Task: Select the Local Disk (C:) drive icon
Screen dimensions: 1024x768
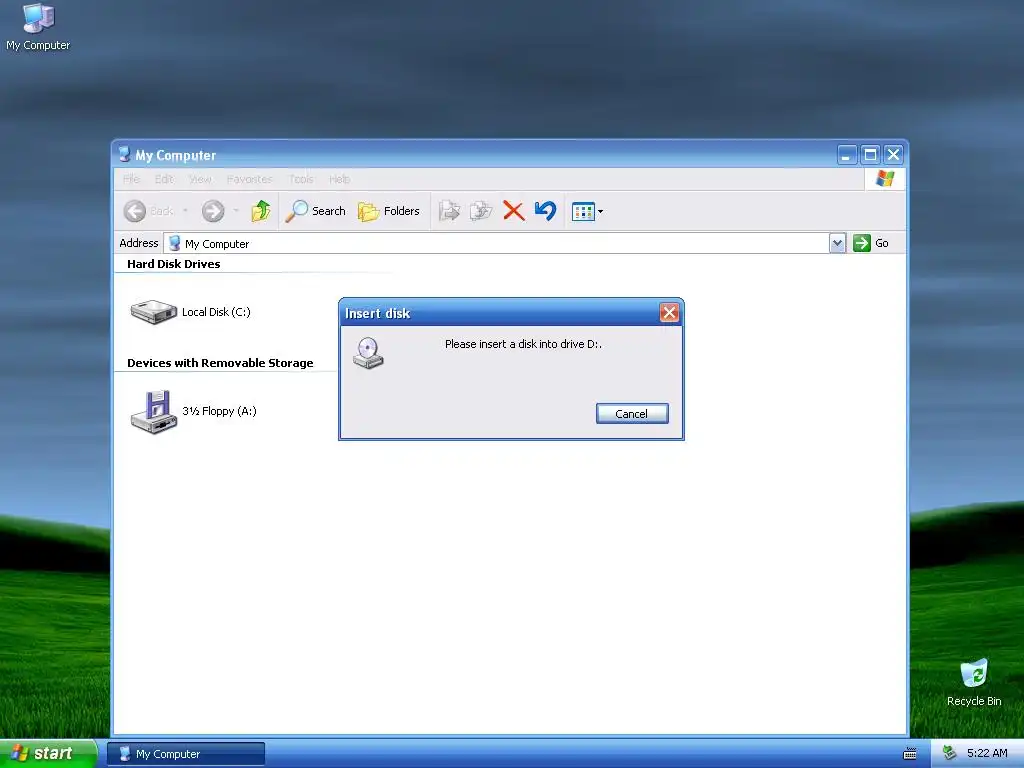Action: 153,312
